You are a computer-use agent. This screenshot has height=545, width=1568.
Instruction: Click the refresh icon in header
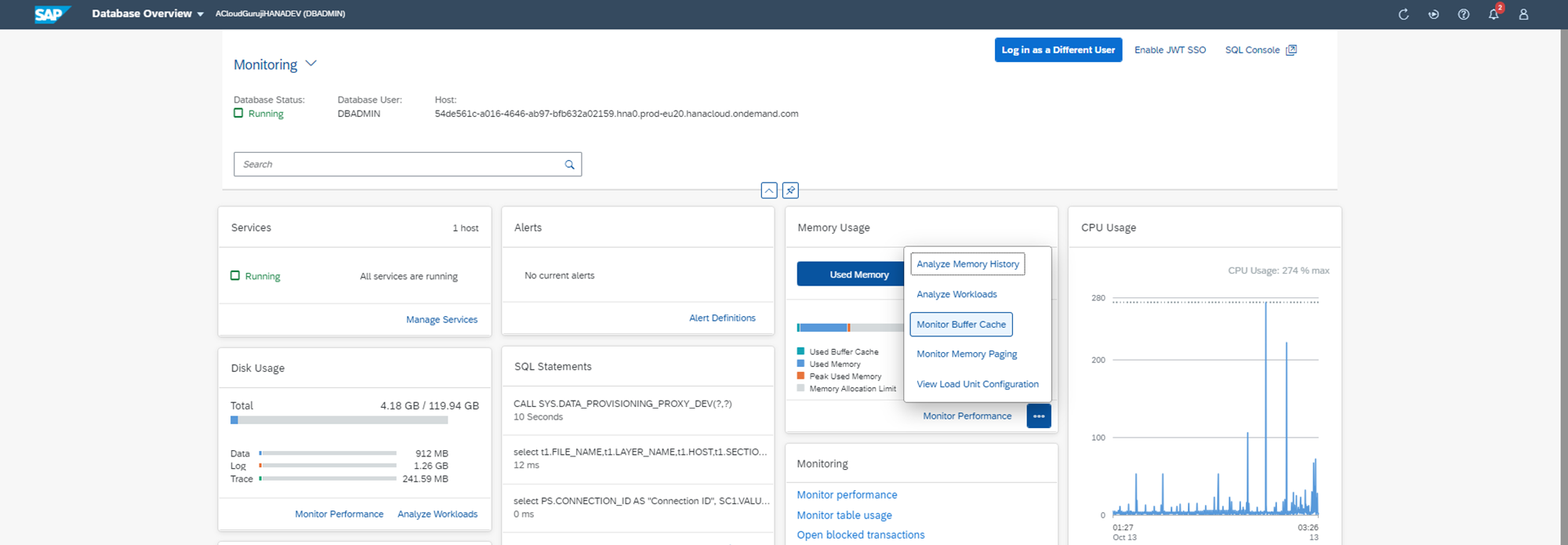tap(1403, 14)
